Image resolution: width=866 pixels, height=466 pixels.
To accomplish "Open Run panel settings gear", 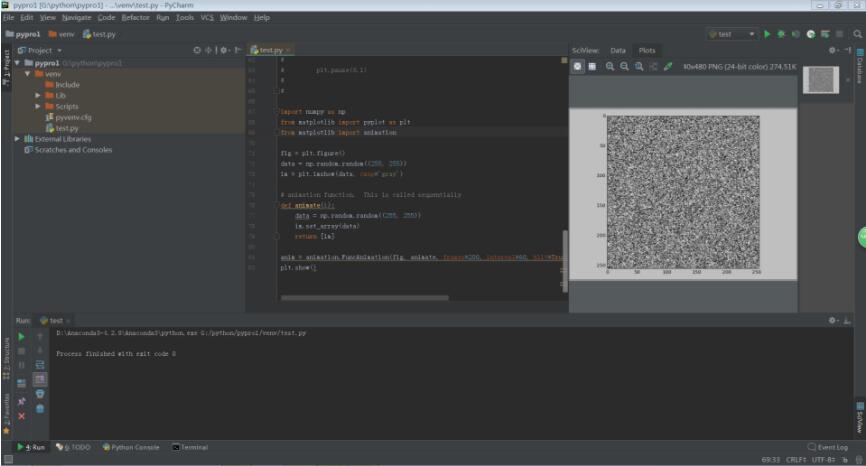I will 833,320.
